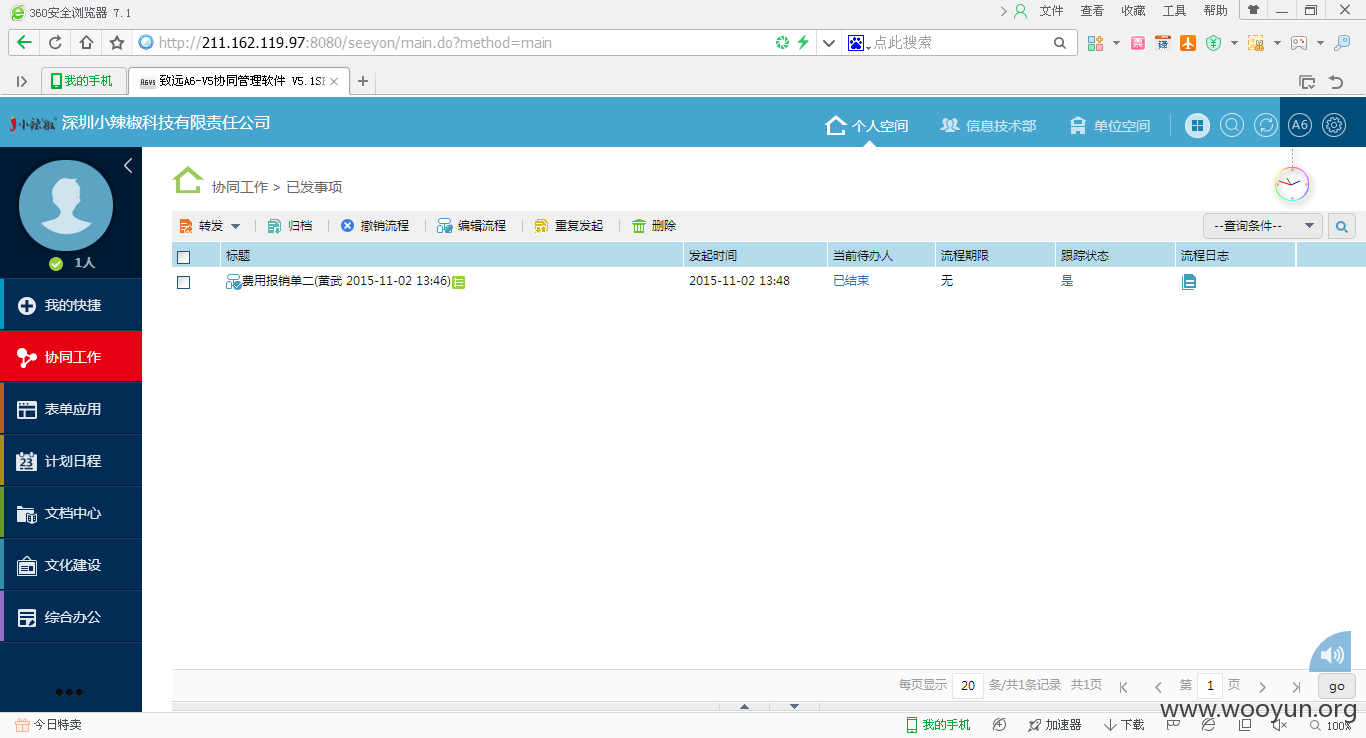Open settings gear in header
This screenshot has height=738, width=1366.
pyautogui.click(x=1334, y=125)
